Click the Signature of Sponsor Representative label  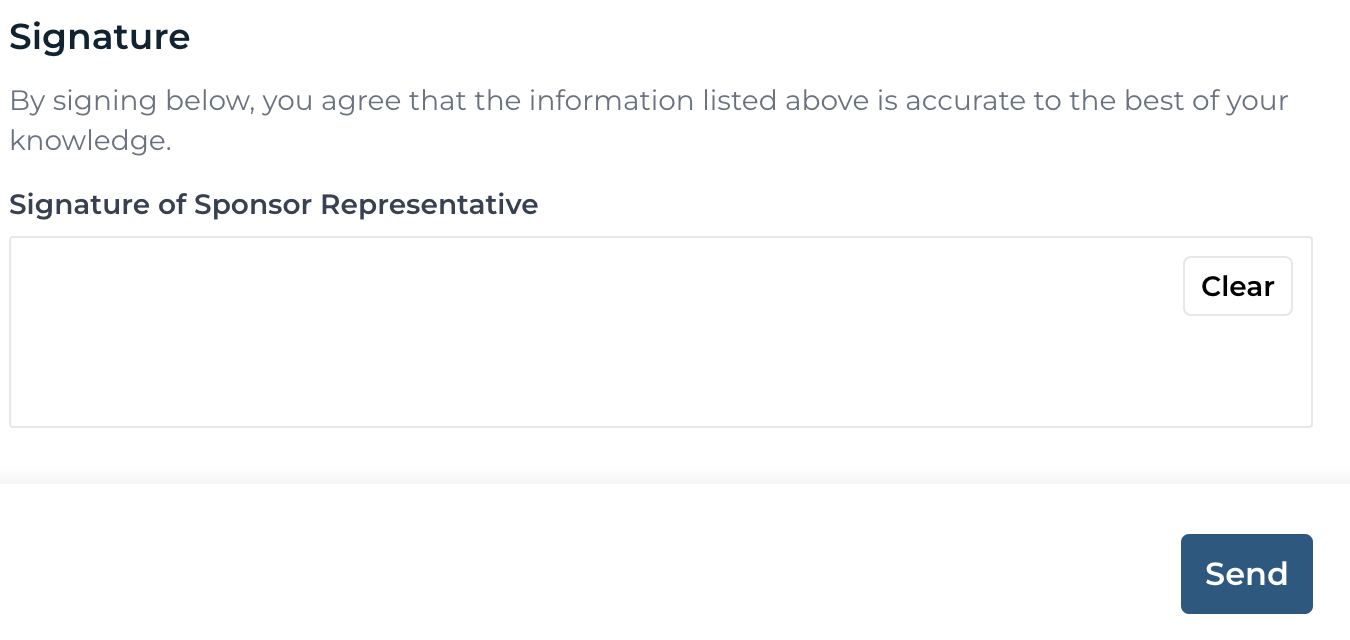coord(273,204)
